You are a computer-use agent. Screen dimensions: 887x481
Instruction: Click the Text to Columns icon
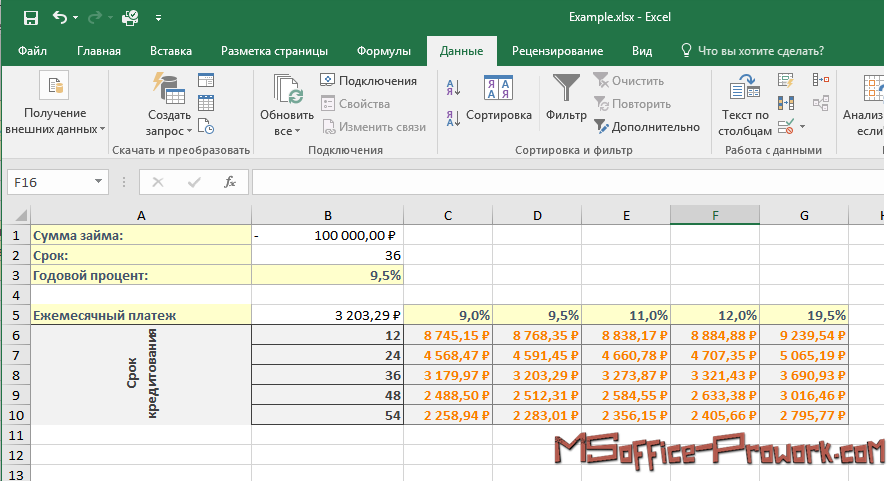pyautogui.click(x=746, y=92)
